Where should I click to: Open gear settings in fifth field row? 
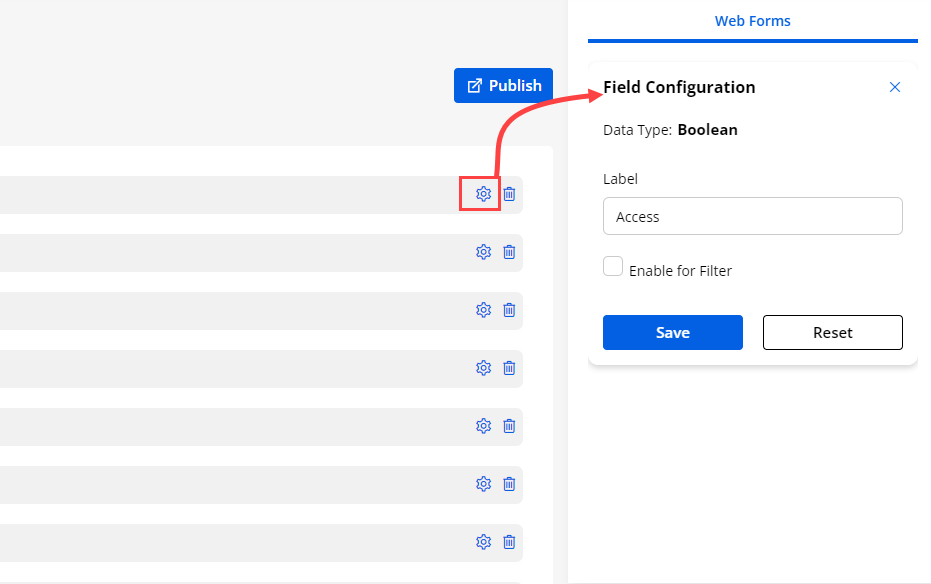pyautogui.click(x=483, y=426)
